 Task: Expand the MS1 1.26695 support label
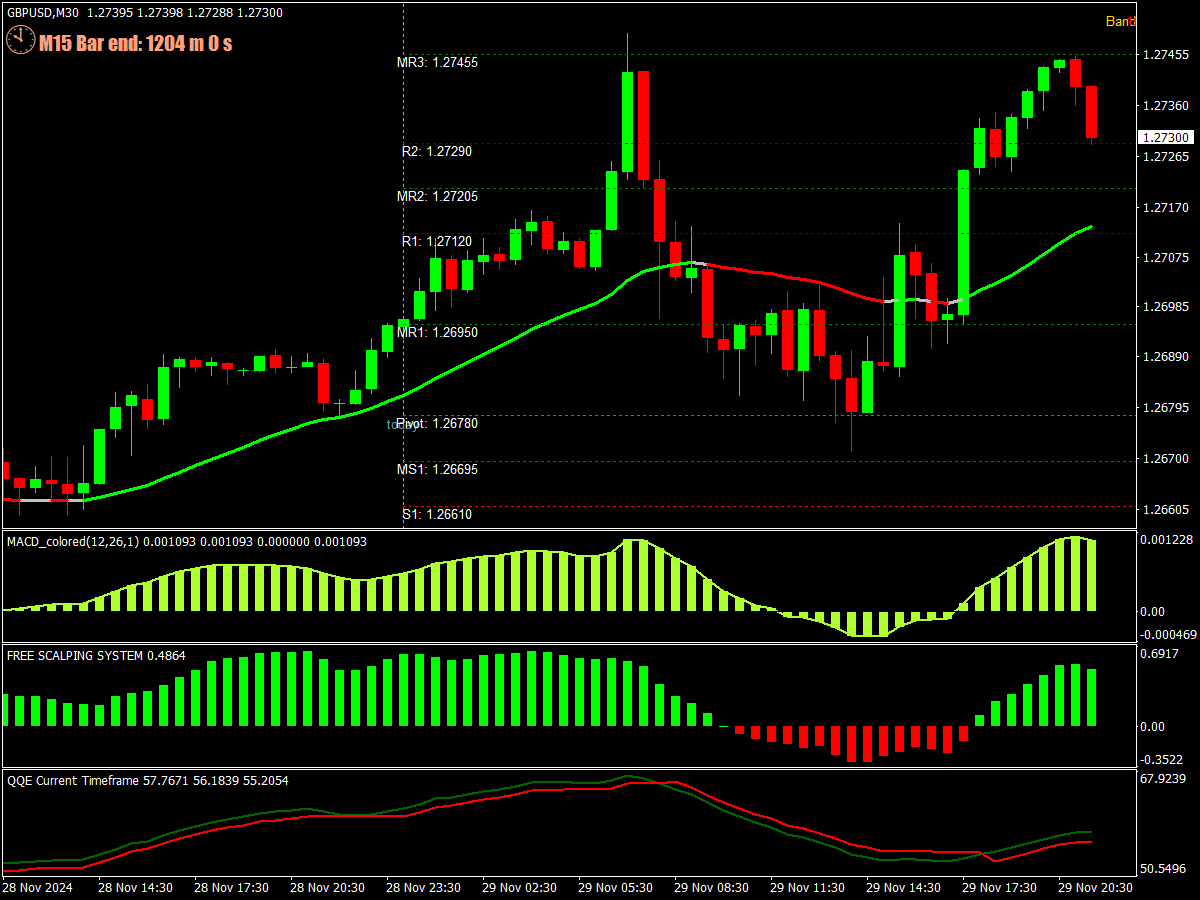pos(435,468)
